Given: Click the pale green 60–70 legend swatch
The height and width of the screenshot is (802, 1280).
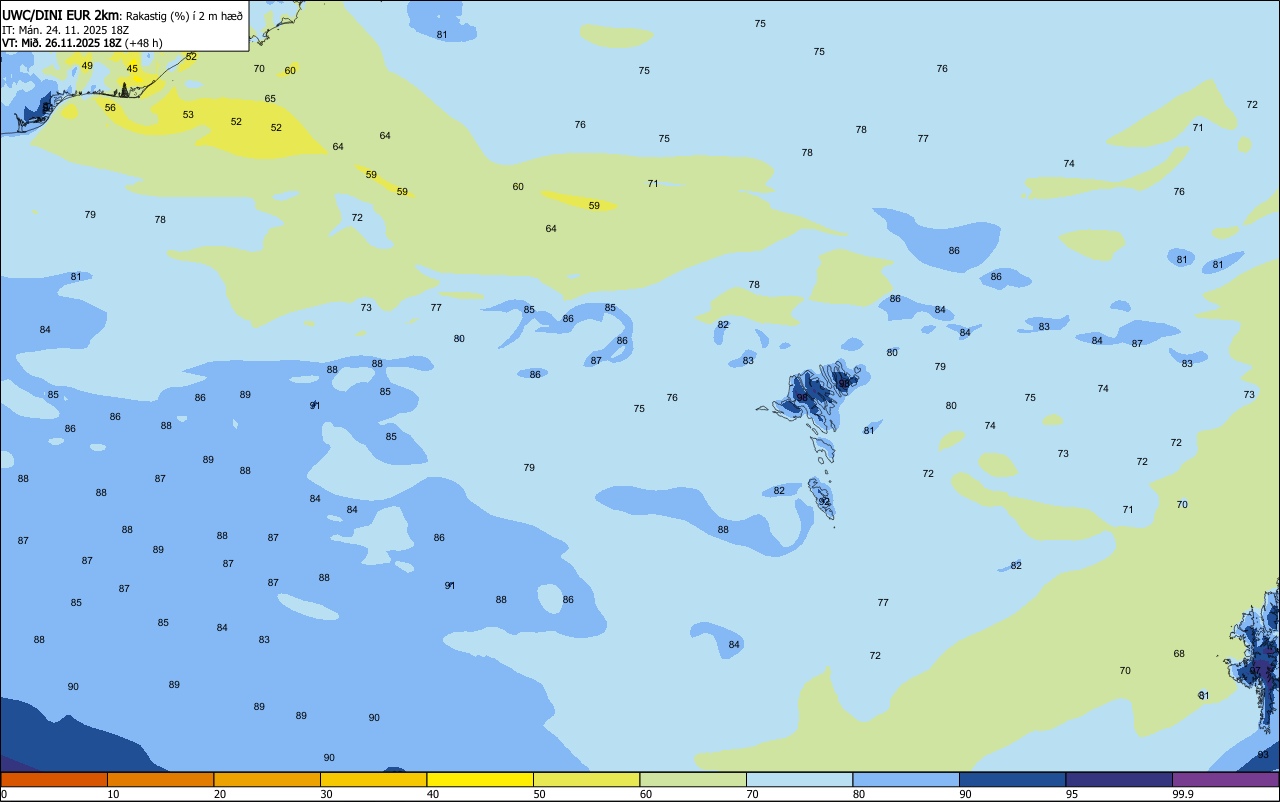Looking at the screenshot, I should pos(693,779).
